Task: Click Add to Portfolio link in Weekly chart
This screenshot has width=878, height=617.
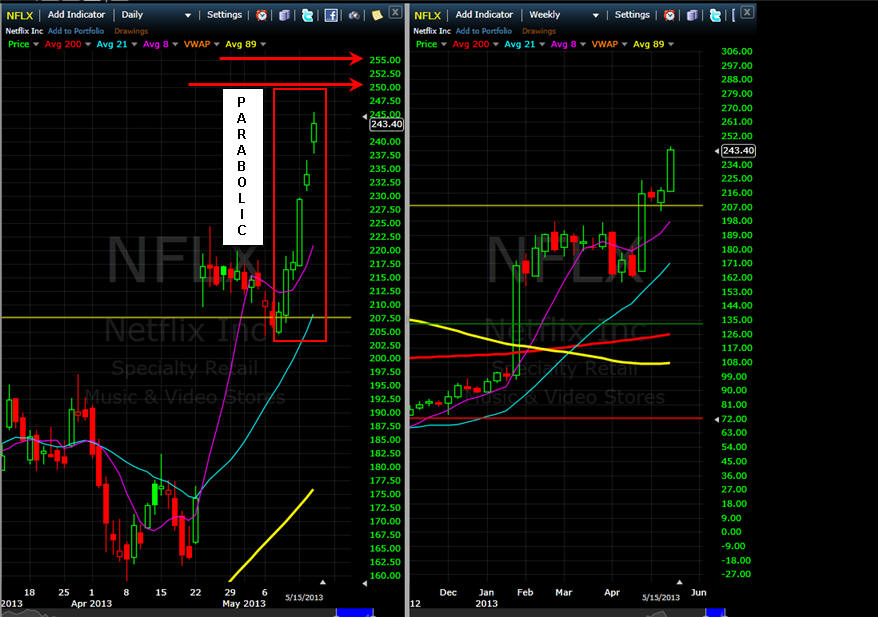Action: [x=483, y=31]
